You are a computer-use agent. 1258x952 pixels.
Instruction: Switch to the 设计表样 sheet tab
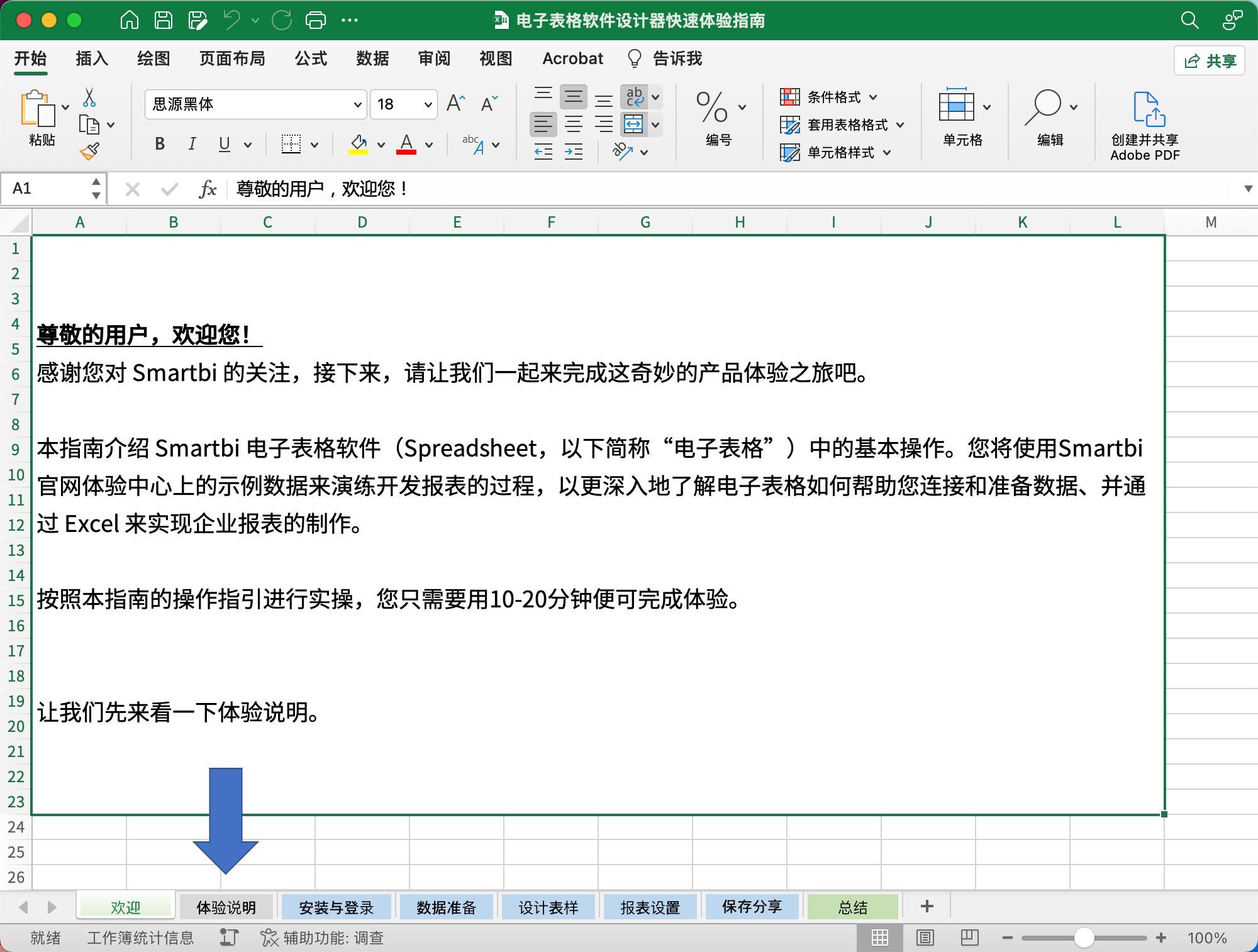coord(548,907)
